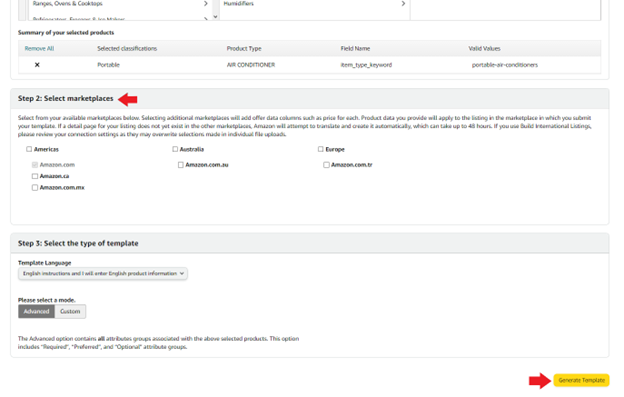Check the Amazon.com.mx marketplace

click(x=35, y=188)
